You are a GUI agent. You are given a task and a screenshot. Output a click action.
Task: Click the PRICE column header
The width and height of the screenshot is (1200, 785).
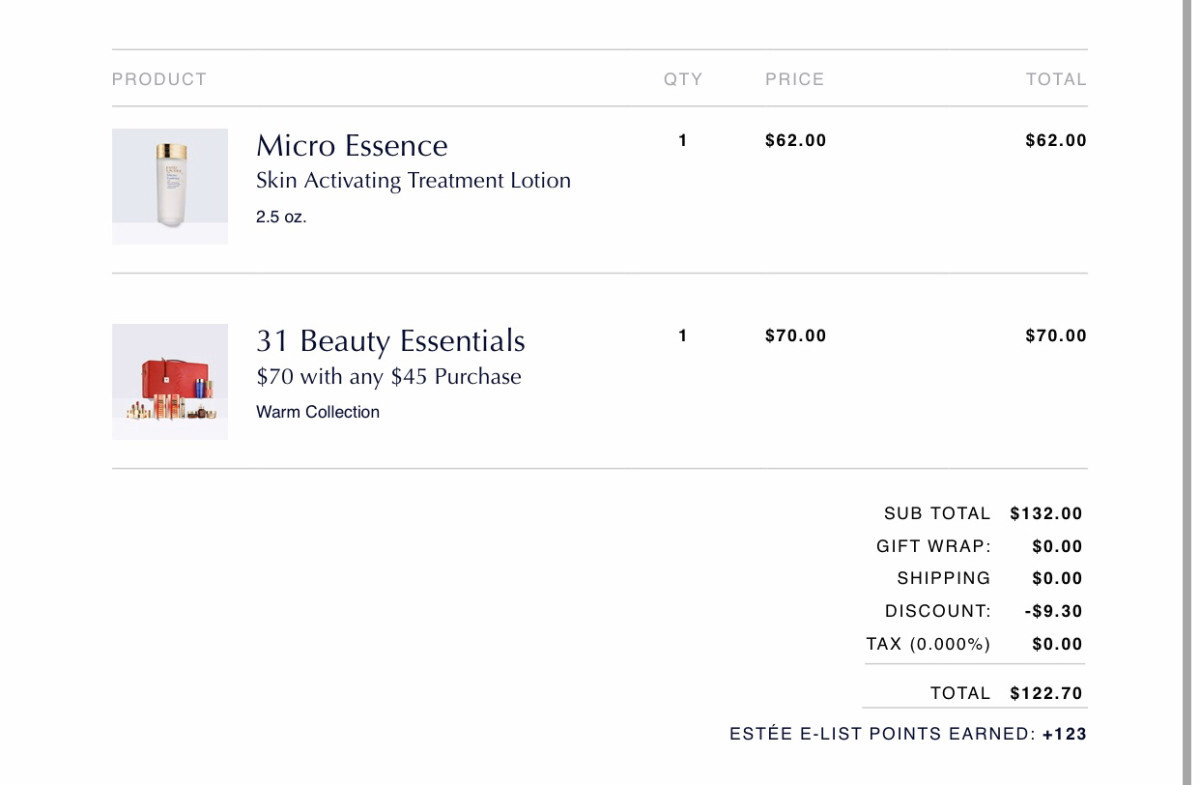[795, 79]
